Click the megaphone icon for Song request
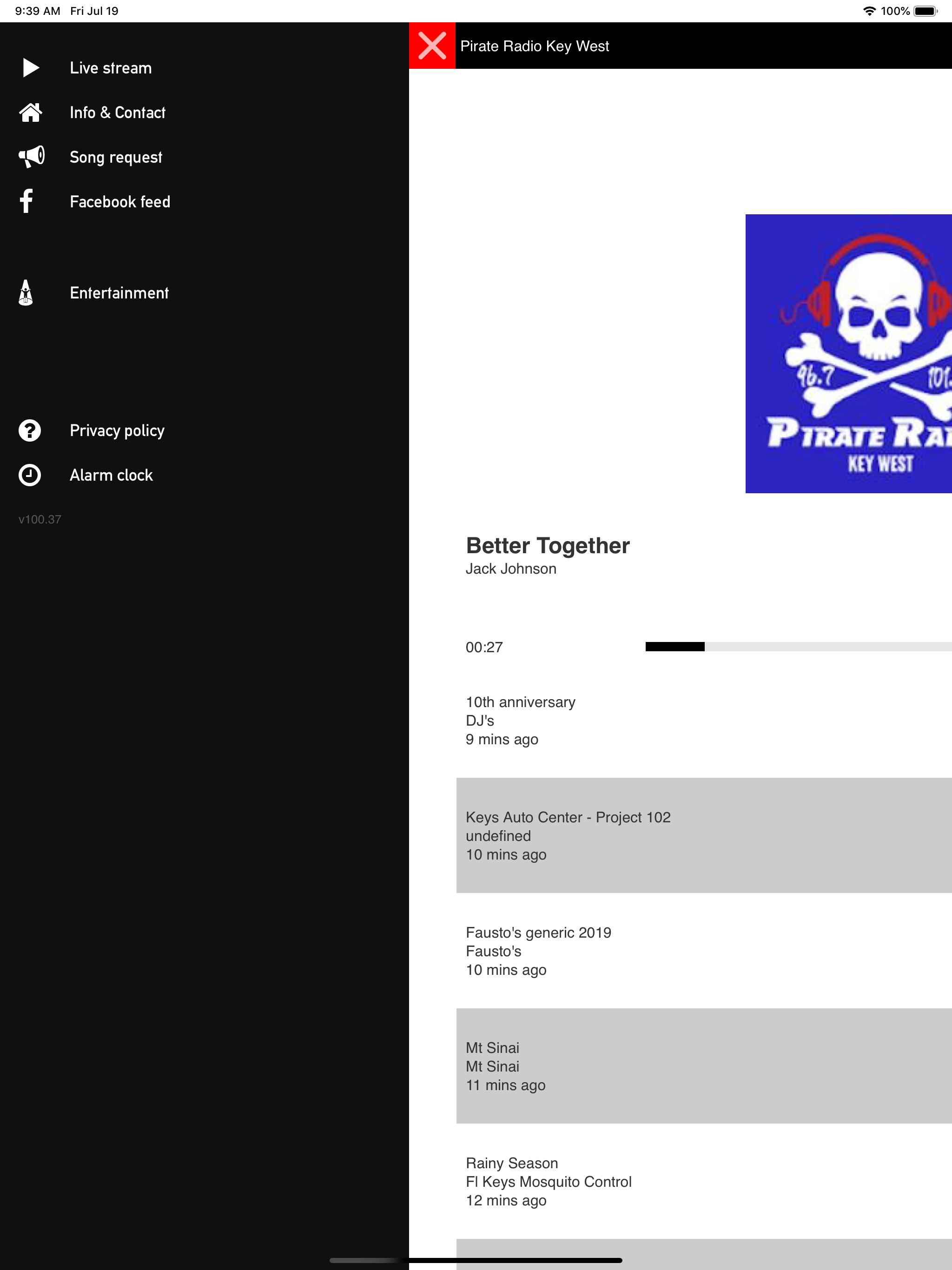Viewport: 952px width, 1270px height. tap(32, 157)
